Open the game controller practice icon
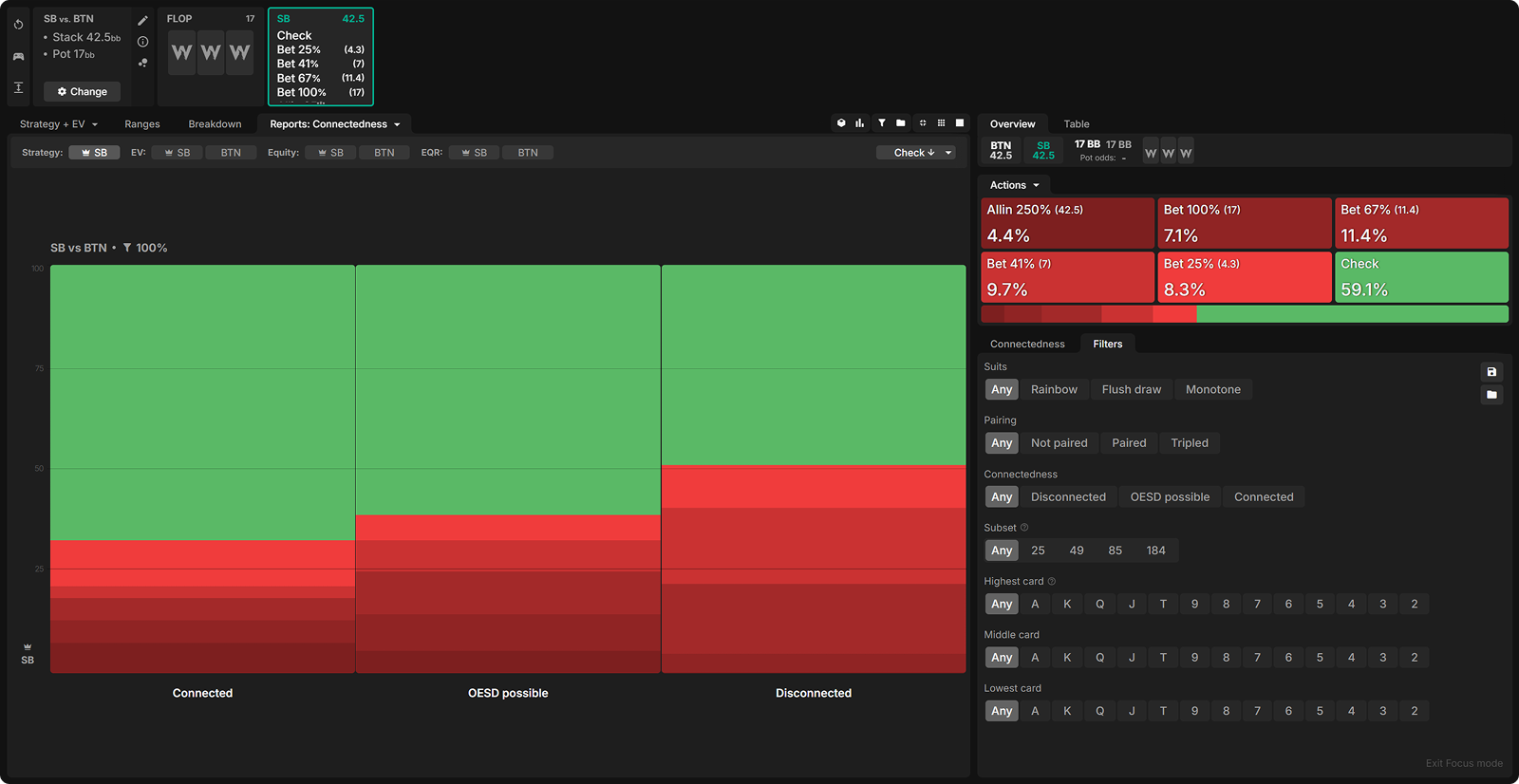Viewport: 1519px width, 784px height. click(x=18, y=56)
